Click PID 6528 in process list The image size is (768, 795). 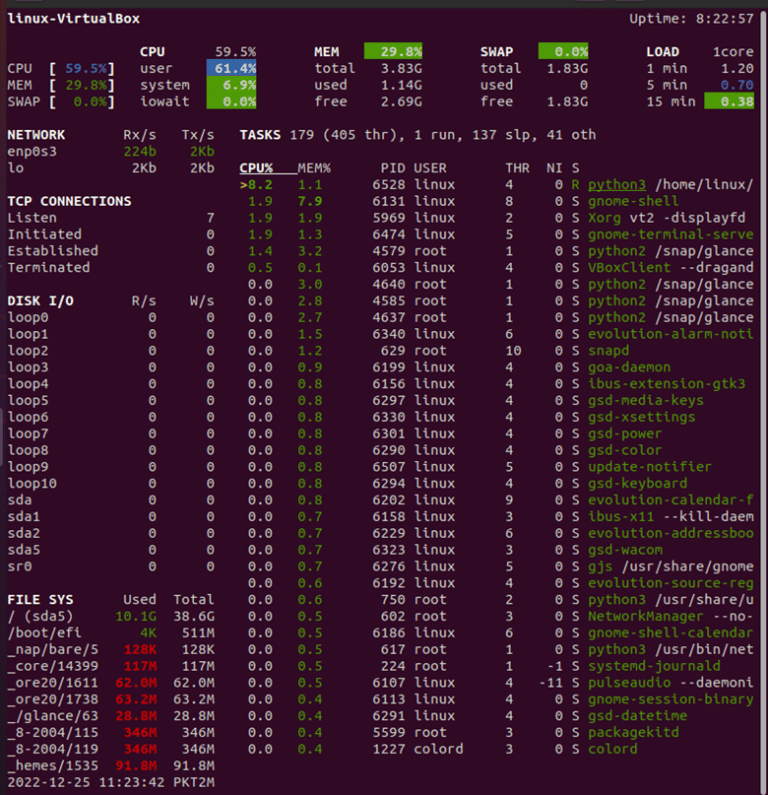tap(389, 185)
